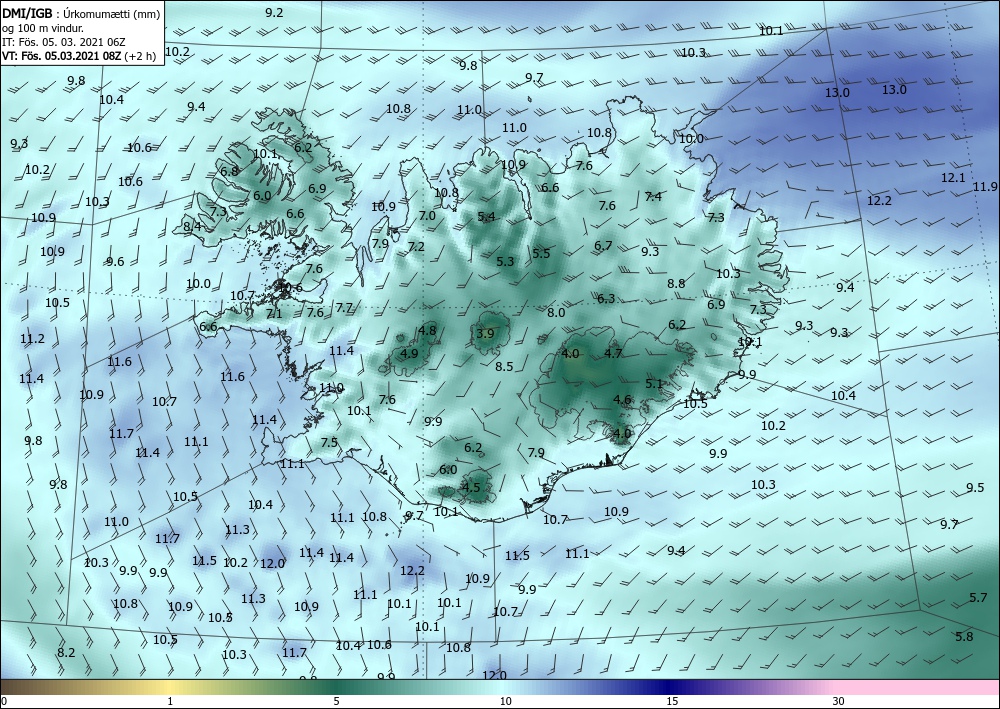This screenshot has width=1000, height=709.
Task: Click the 5.7 value on the map
Action: [978, 597]
